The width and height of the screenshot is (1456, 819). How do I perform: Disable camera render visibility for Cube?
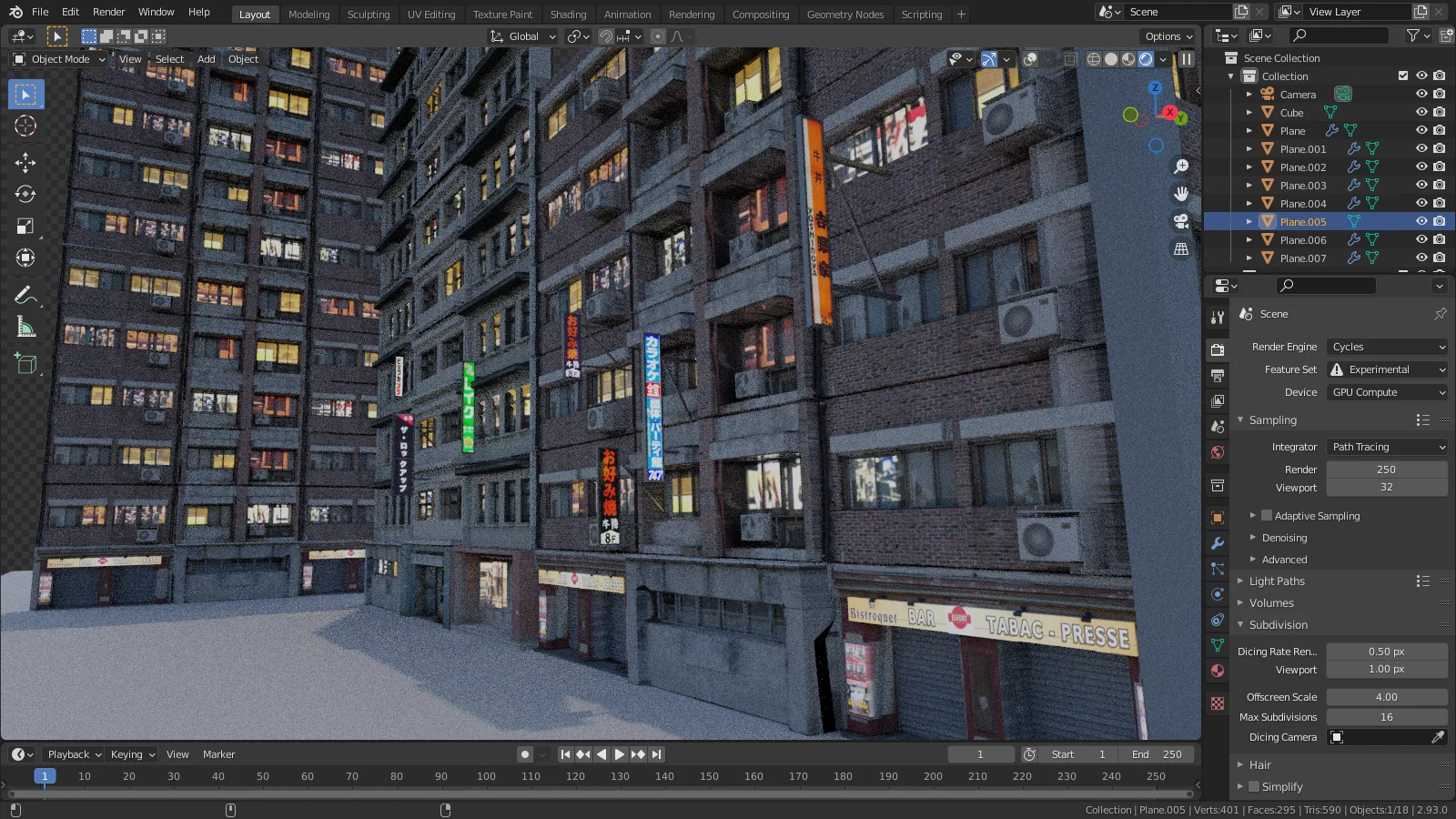point(1438,112)
